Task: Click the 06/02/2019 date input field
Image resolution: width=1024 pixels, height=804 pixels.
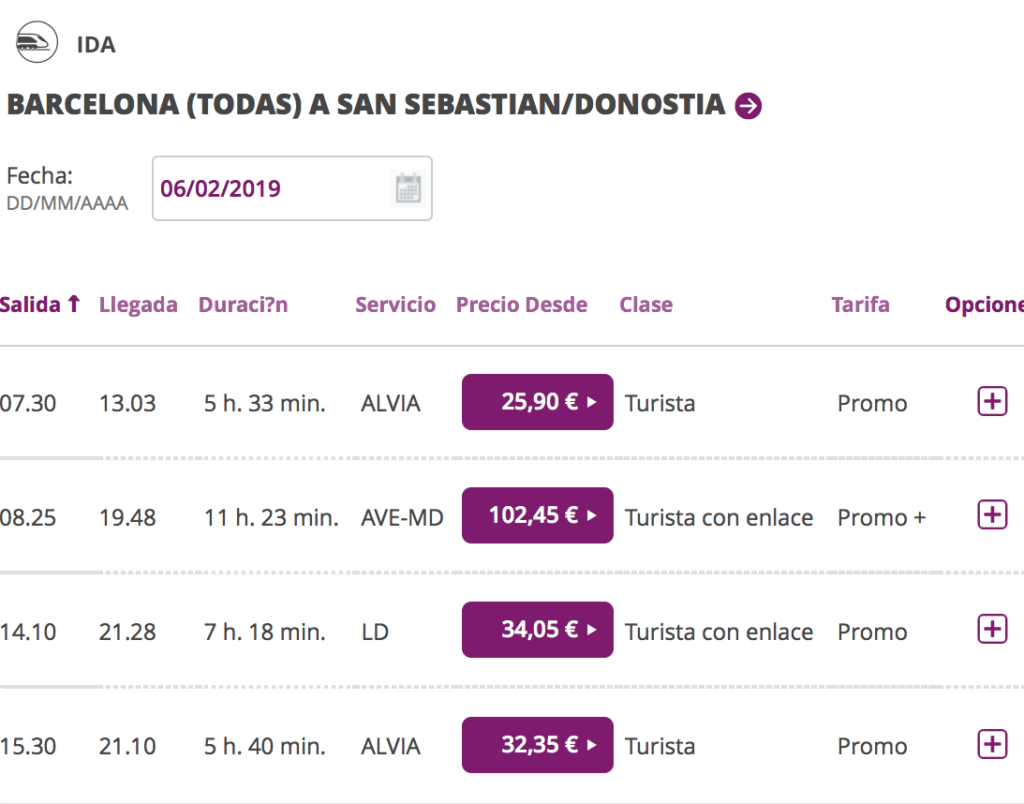Action: (292, 188)
